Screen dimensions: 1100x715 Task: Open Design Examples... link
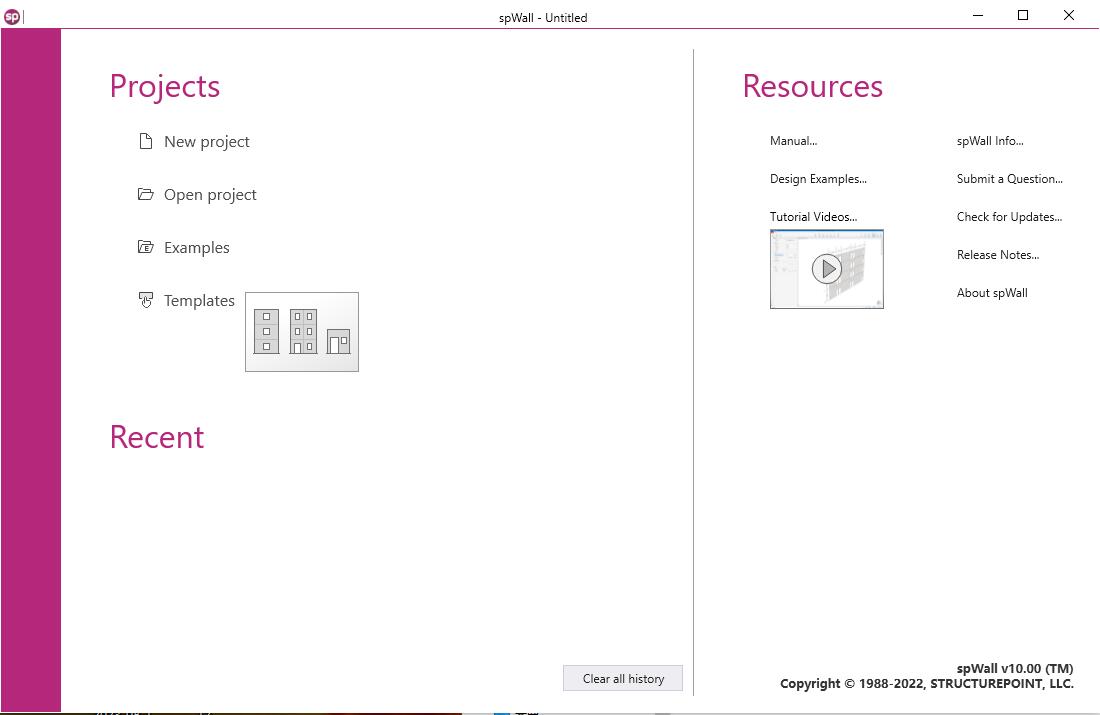click(818, 178)
